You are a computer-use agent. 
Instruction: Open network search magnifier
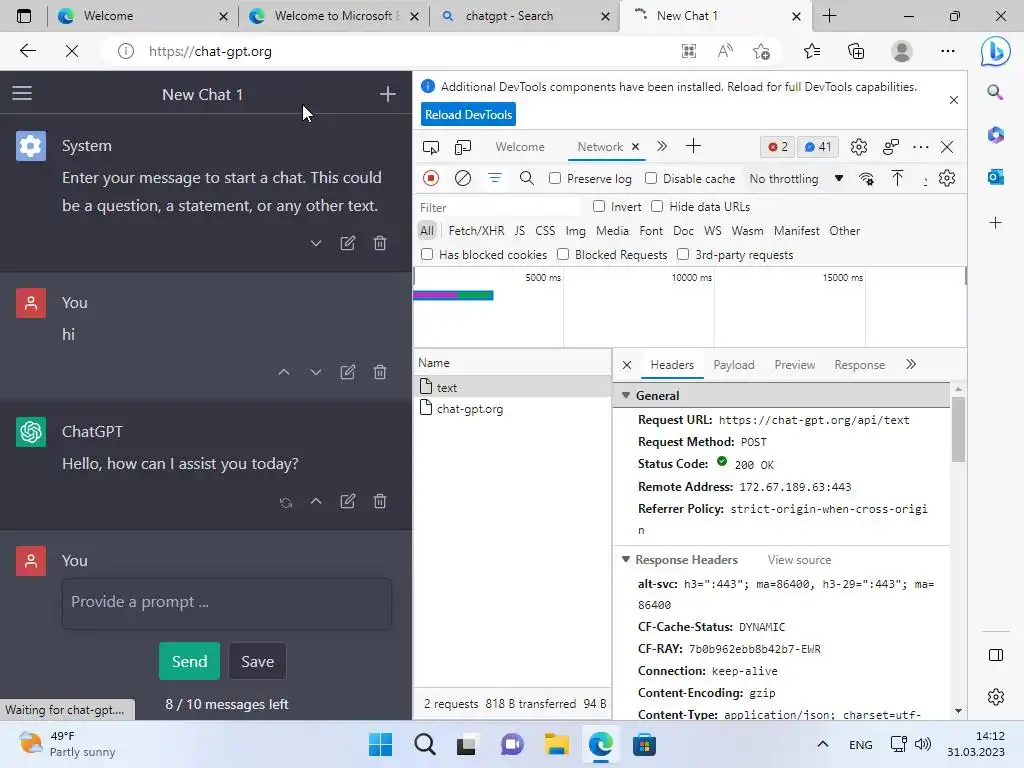point(526,178)
